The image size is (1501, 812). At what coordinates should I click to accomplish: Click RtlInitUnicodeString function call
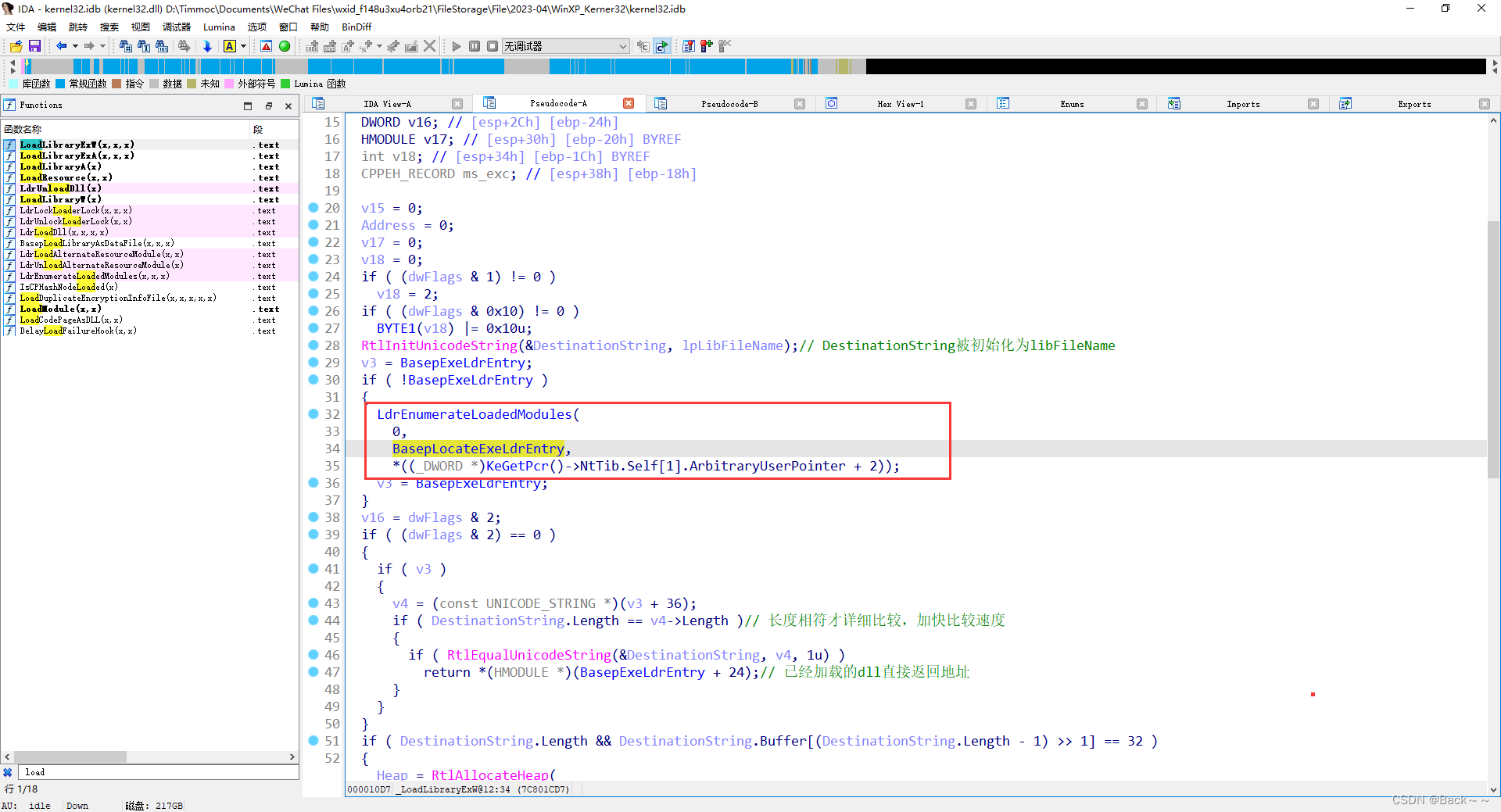coord(439,345)
